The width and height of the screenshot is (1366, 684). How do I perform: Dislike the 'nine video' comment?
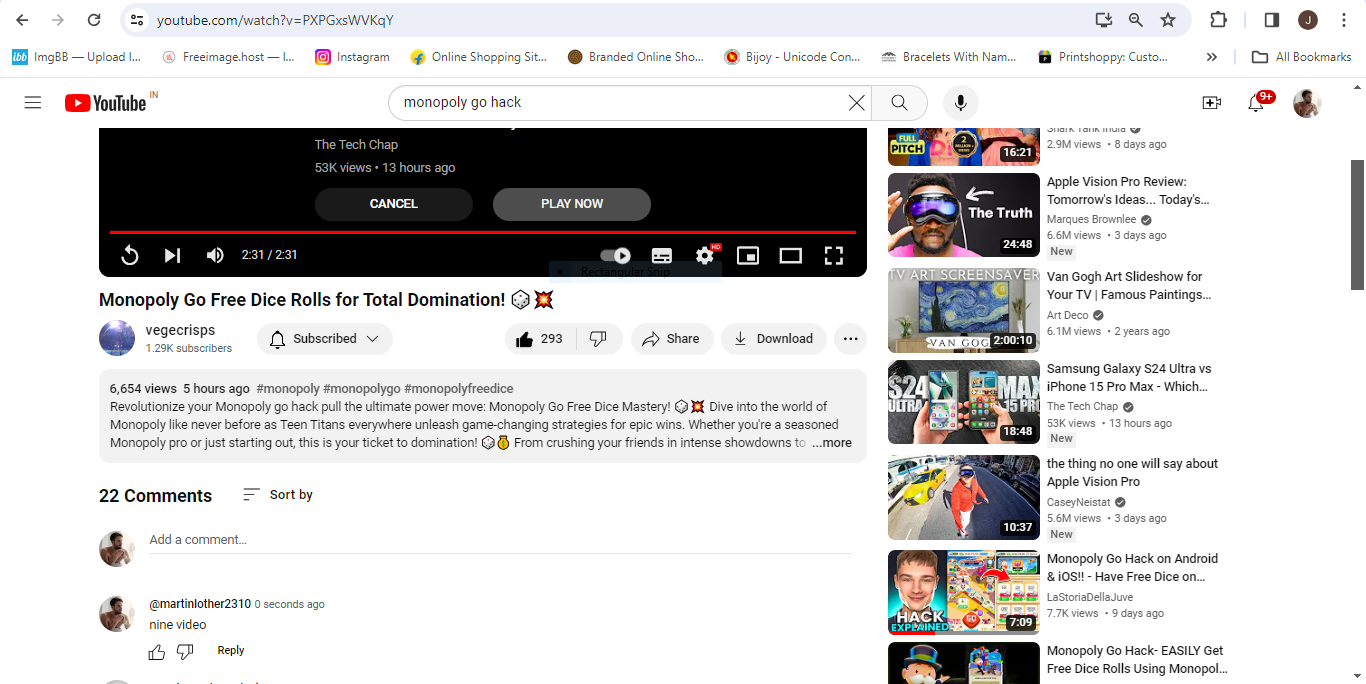click(x=185, y=652)
